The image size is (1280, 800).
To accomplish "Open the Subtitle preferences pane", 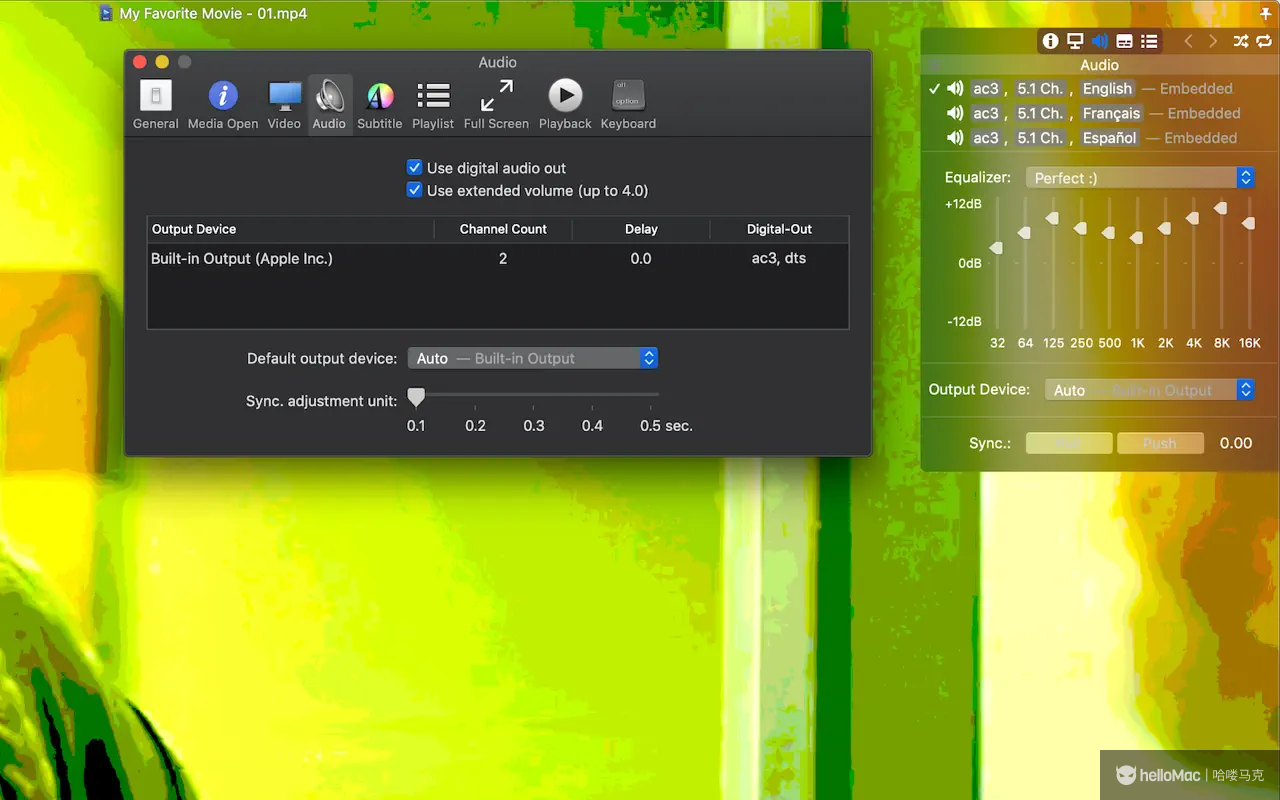I will coord(380,105).
